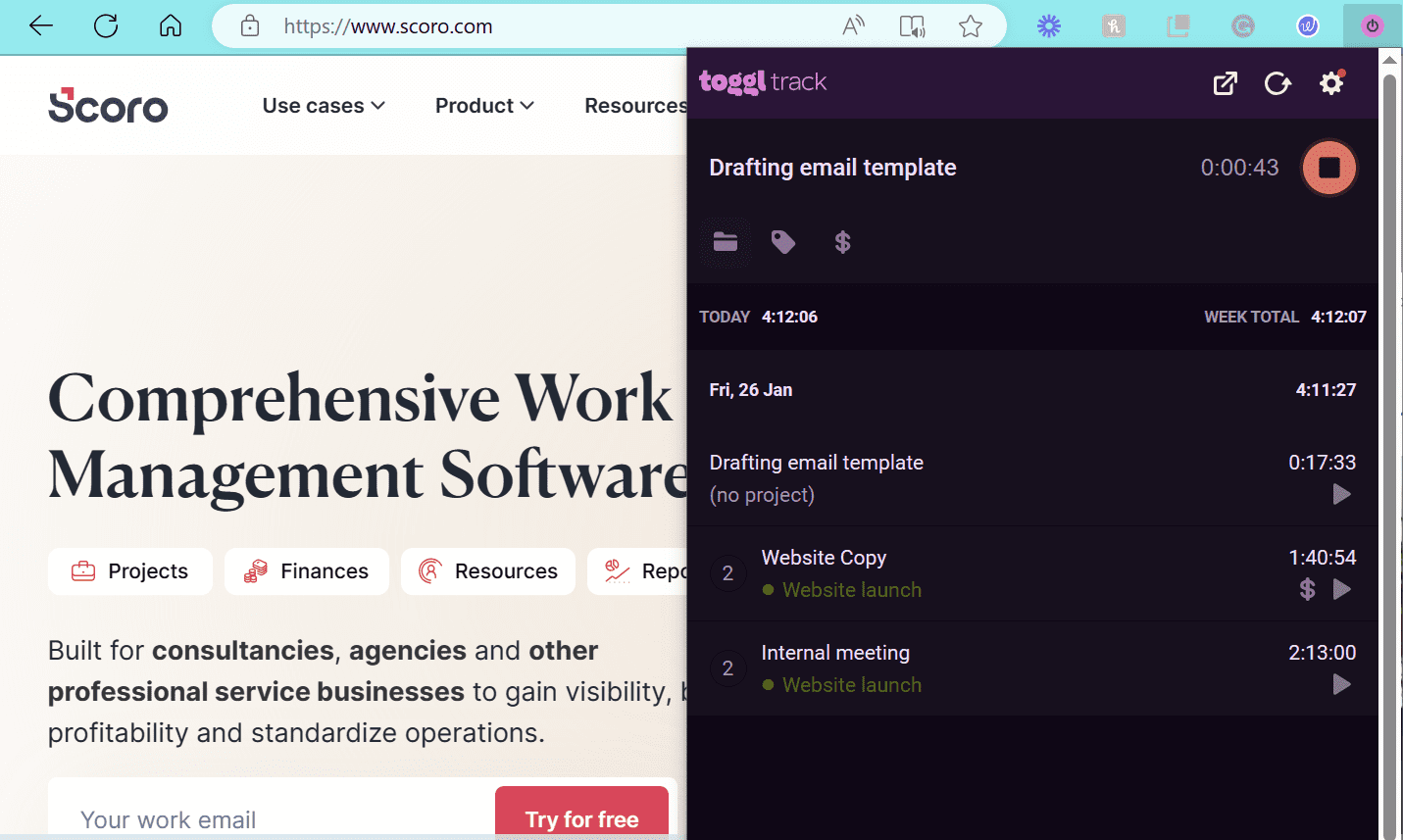This screenshot has height=840, width=1403.
Task: Go to the browser home page
Action: coord(171,26)
